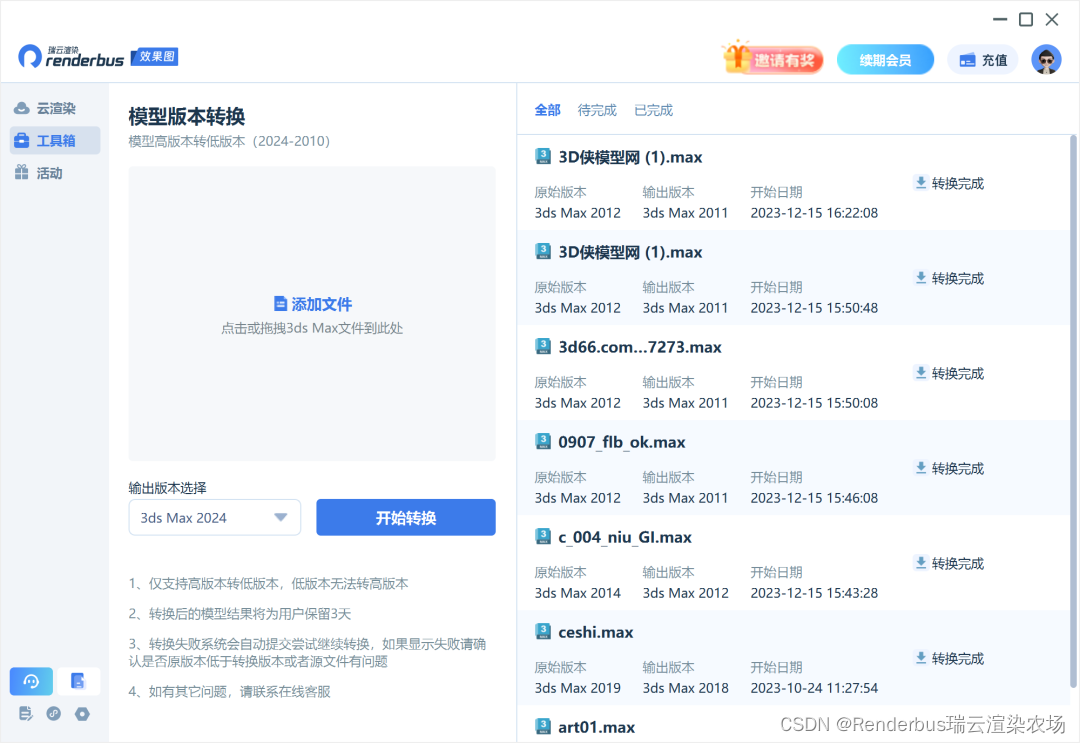Image resolution: width=1080 pixels, height=743 pixels.
Task: Click the date 2023-12-15 15:50:48
Action: coord(814,308)
